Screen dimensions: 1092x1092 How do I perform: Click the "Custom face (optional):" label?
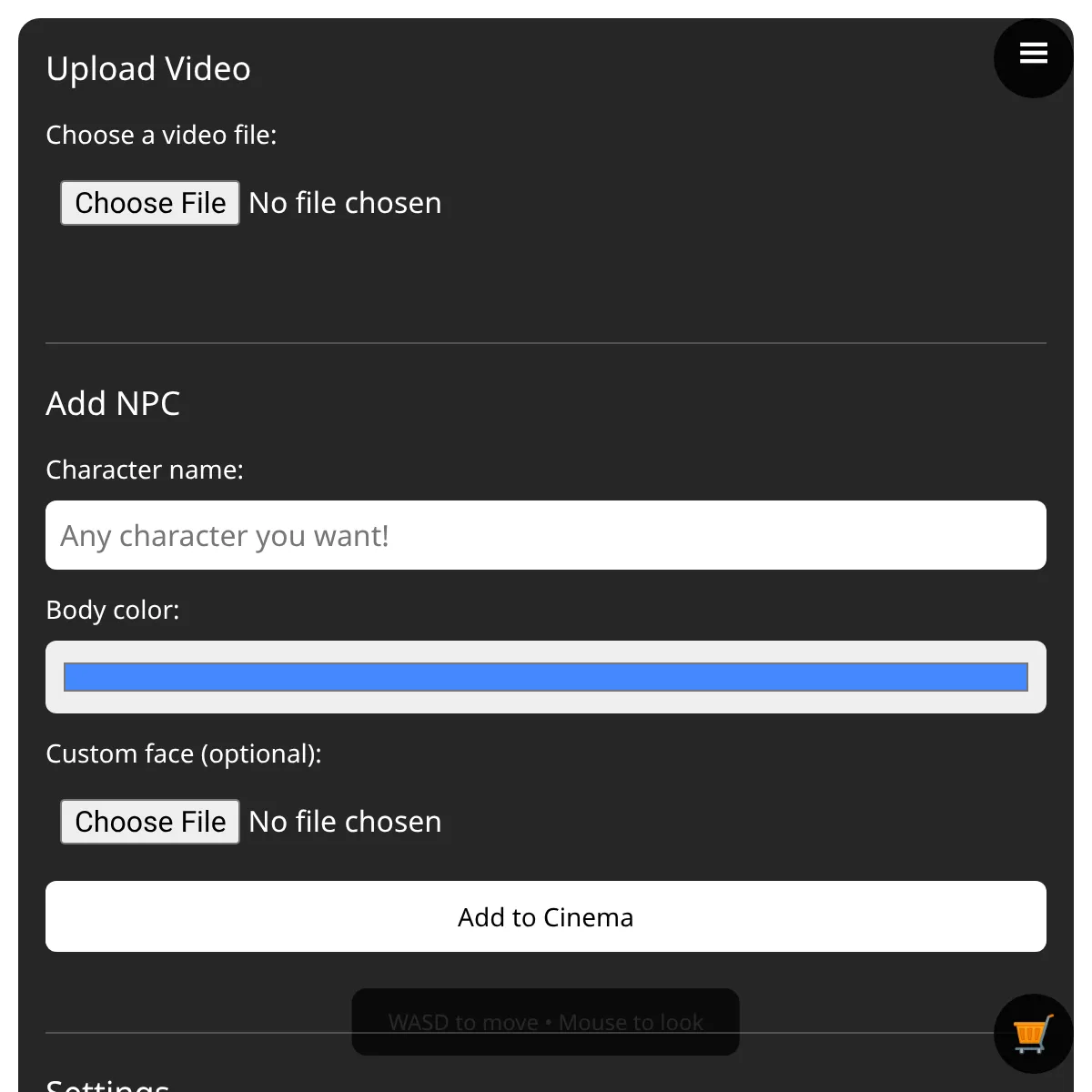point(184,753)
